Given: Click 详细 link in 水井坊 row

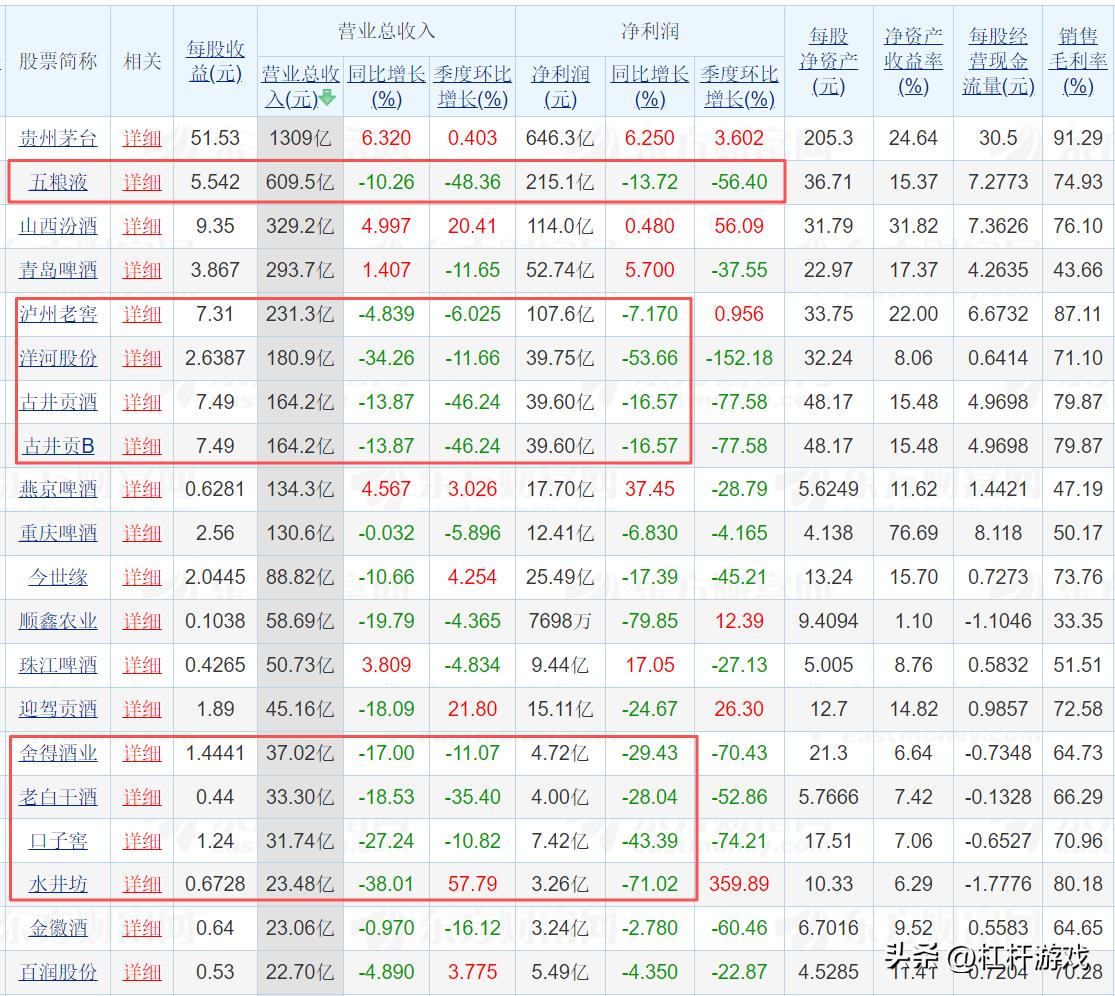Looking at the screenshot, I should (x=142, y=884).
